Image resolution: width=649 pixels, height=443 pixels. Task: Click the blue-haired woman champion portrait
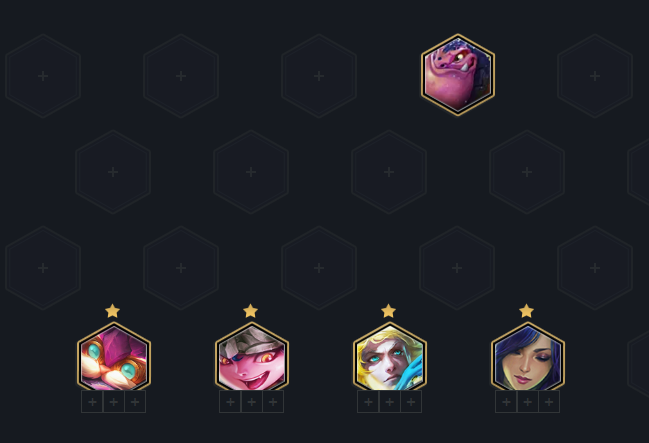pos(528,358)
